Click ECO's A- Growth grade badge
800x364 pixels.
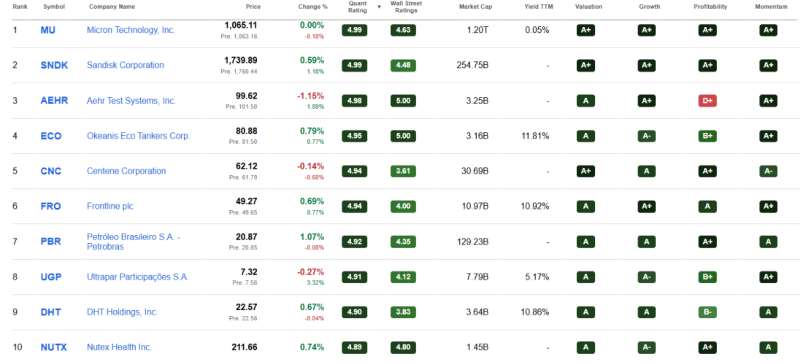[646, 136]
